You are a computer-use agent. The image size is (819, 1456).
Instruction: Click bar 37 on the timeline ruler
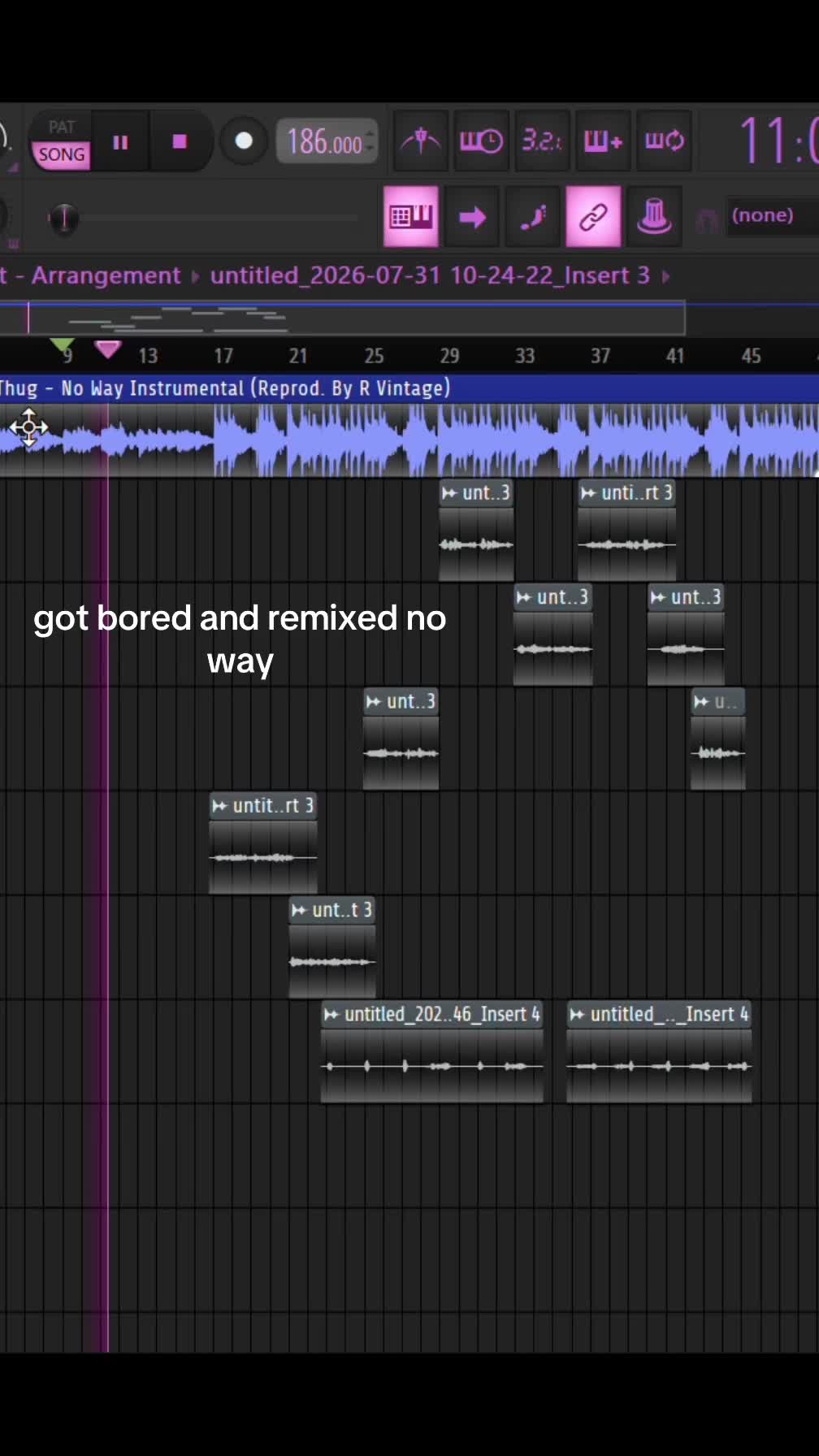[600, 356]
